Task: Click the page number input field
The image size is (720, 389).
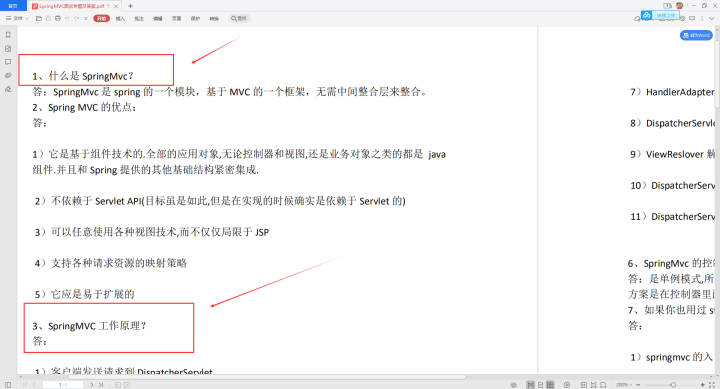Action: coord(63,385)
